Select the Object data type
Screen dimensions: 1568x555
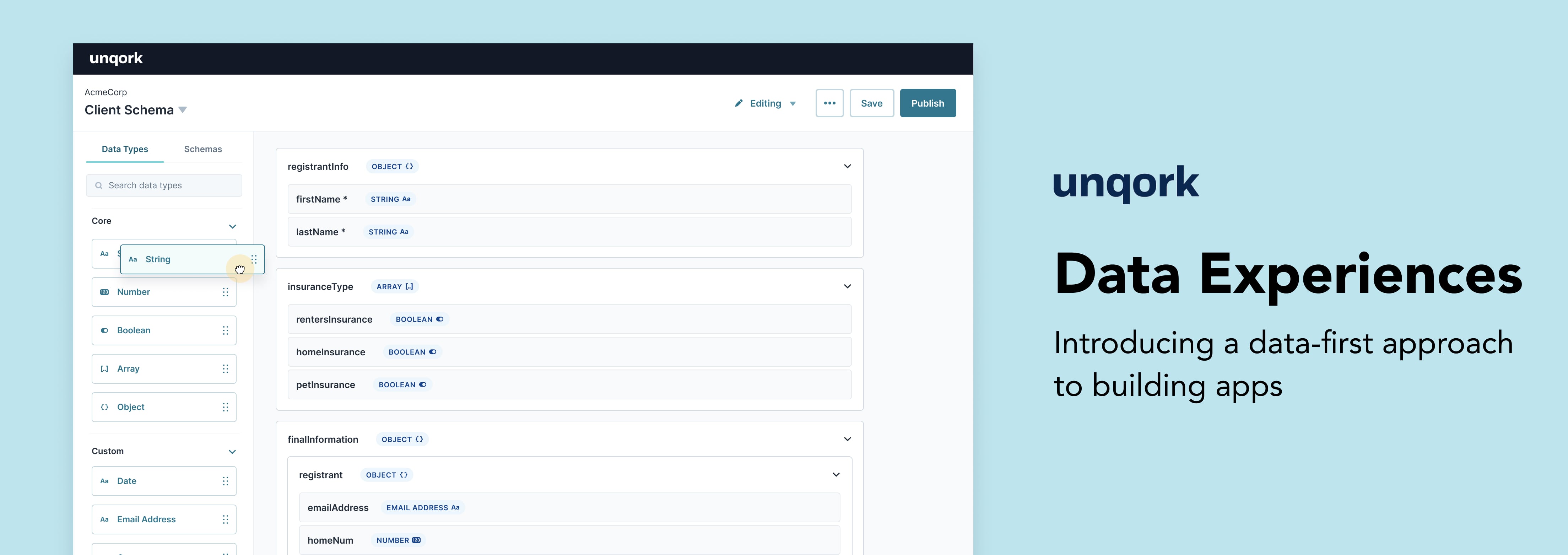pyautogui.click(x=164, y=407)
